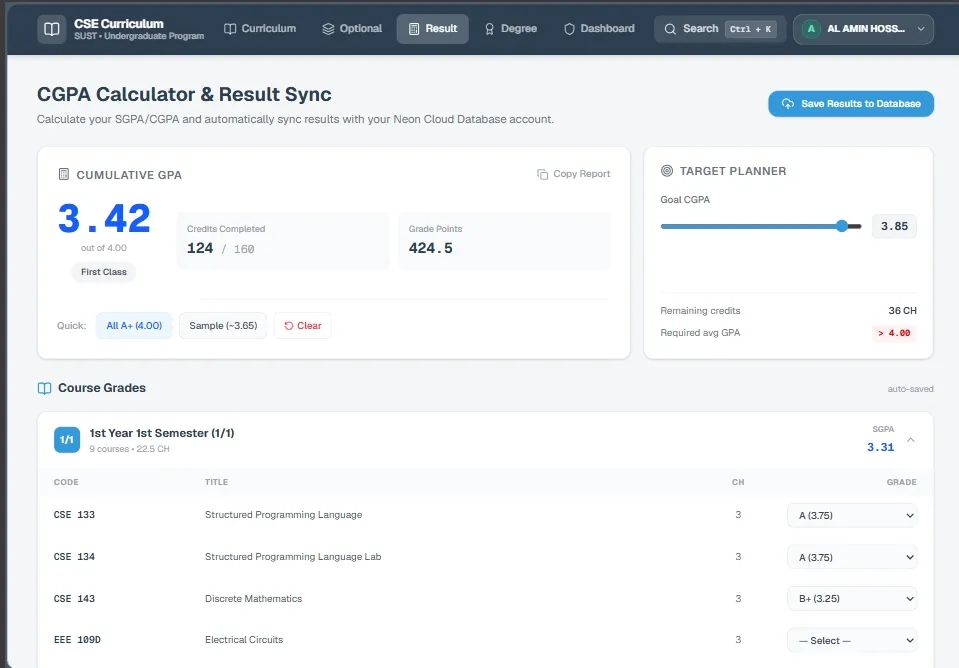The width and height of the screenshot is (959, 668).
Task: Click the cloud upload icon on Save button
Action: (x=788, y=104)
